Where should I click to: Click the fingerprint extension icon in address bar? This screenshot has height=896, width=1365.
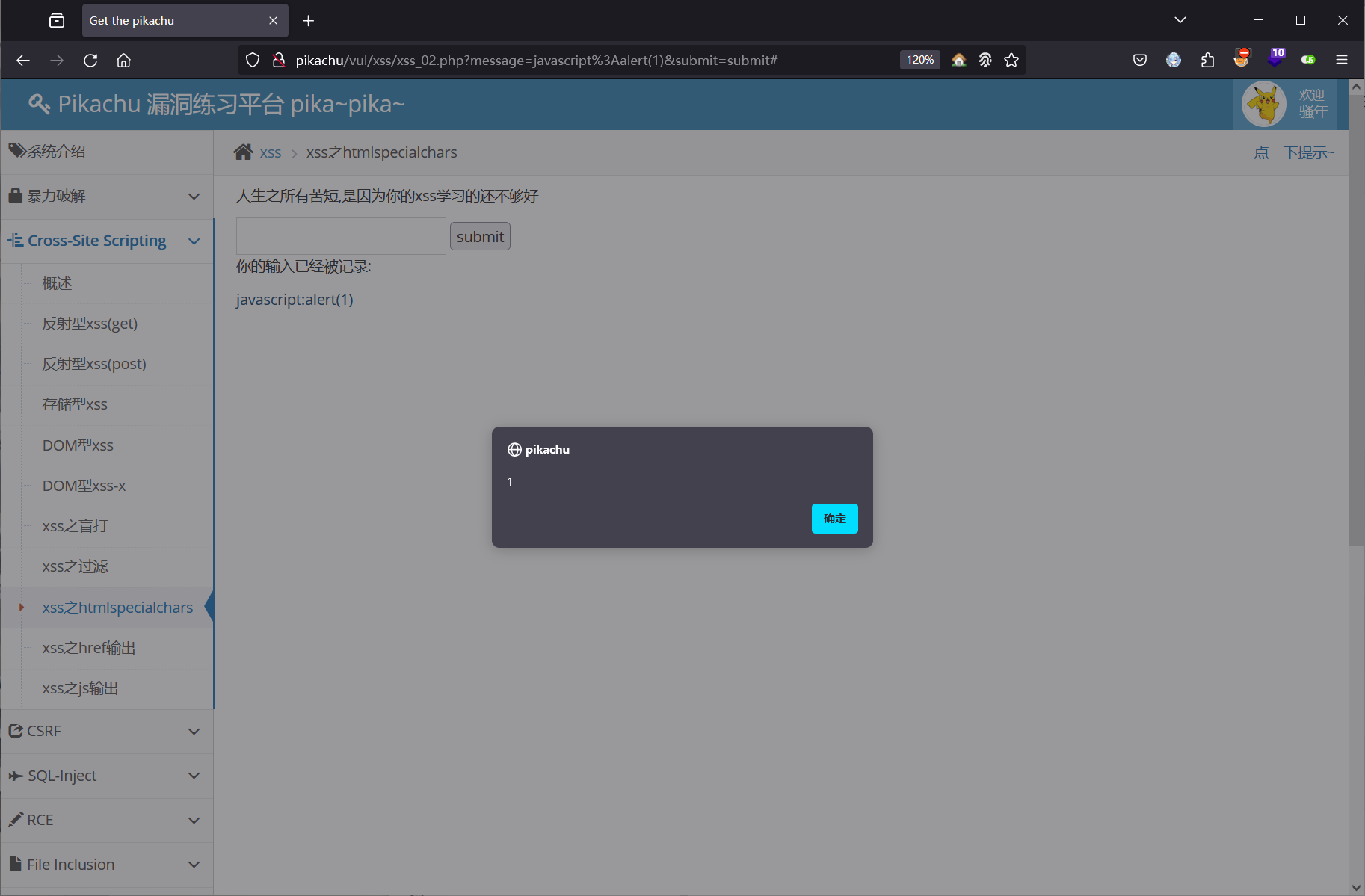click(x=985, y=60)
